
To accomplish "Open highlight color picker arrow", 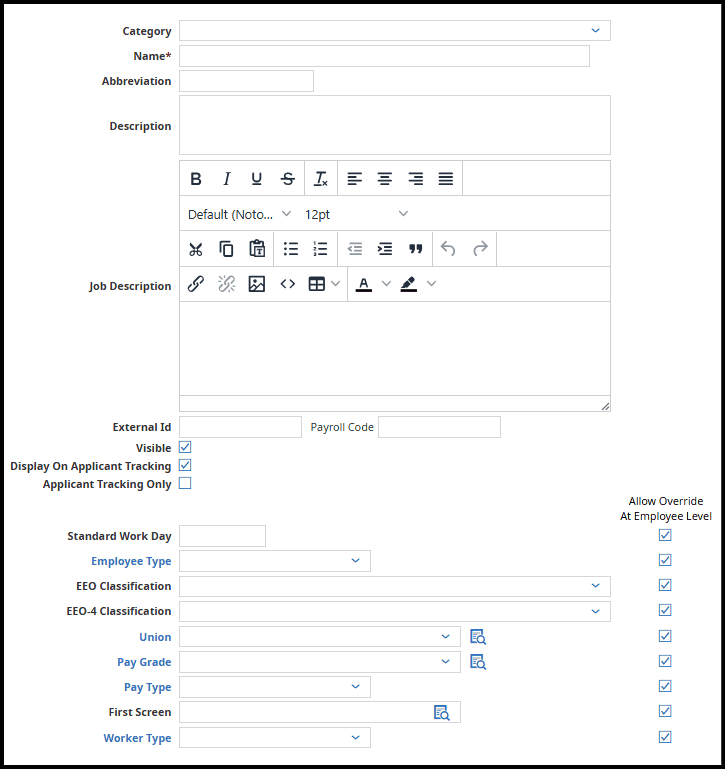I will 431,284.
